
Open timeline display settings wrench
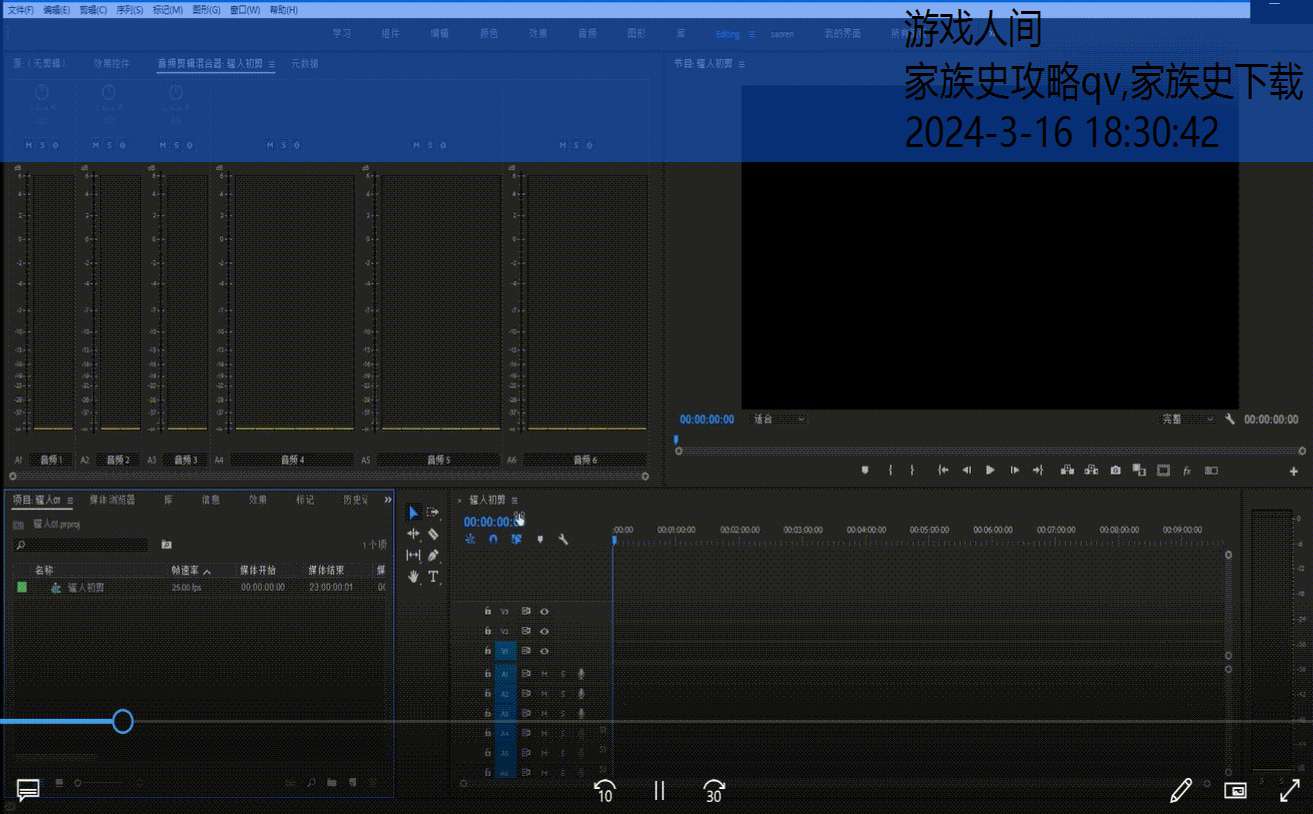click(563, 539)
